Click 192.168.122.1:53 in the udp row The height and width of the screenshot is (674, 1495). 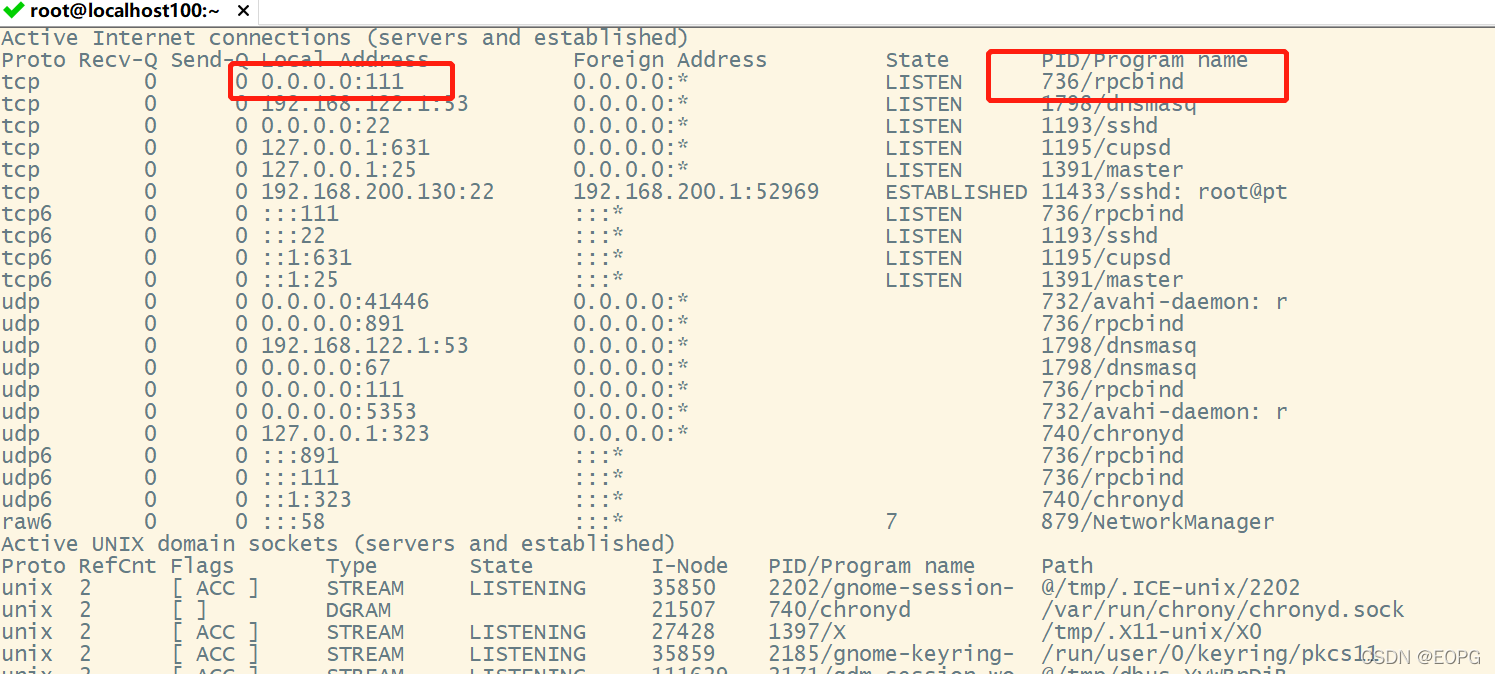[x=365, y=346]
